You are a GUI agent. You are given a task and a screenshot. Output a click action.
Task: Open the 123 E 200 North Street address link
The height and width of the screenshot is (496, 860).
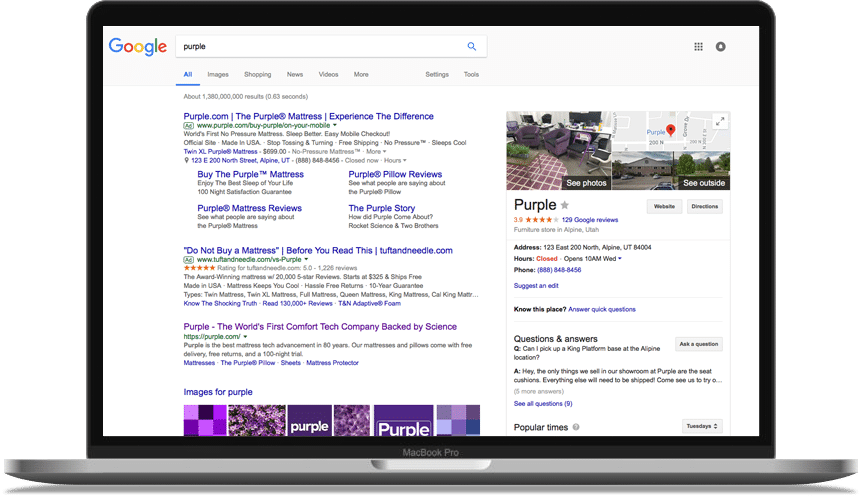point(240,160)
